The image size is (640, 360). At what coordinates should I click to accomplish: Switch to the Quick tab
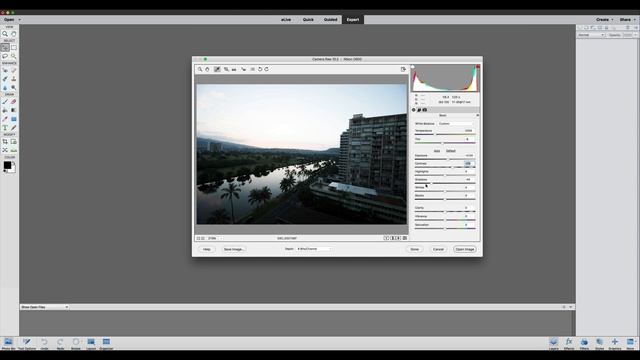[x=308, y=20]
